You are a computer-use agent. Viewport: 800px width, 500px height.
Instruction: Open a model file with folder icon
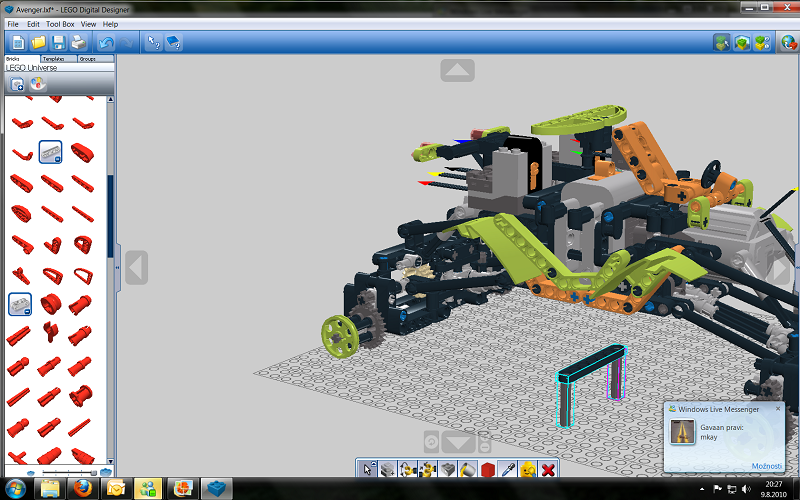point(38,42)
